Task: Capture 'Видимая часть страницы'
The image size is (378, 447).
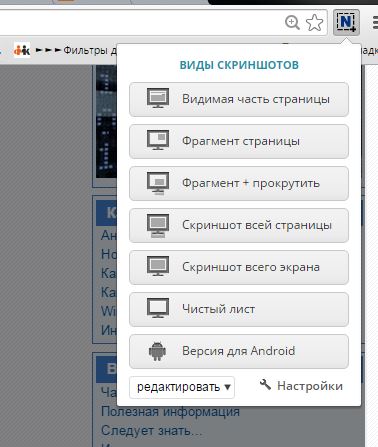Action: click(239, 99)
